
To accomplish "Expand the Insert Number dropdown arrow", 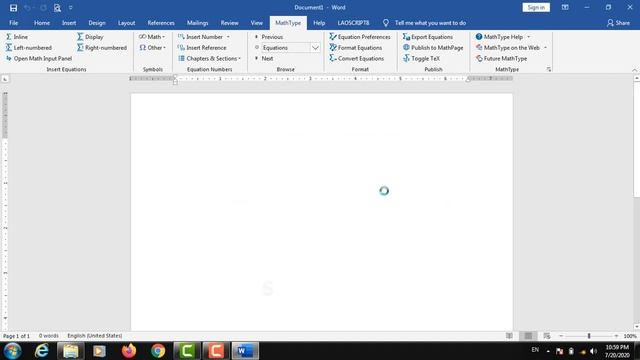I will [x=228, y=37].
